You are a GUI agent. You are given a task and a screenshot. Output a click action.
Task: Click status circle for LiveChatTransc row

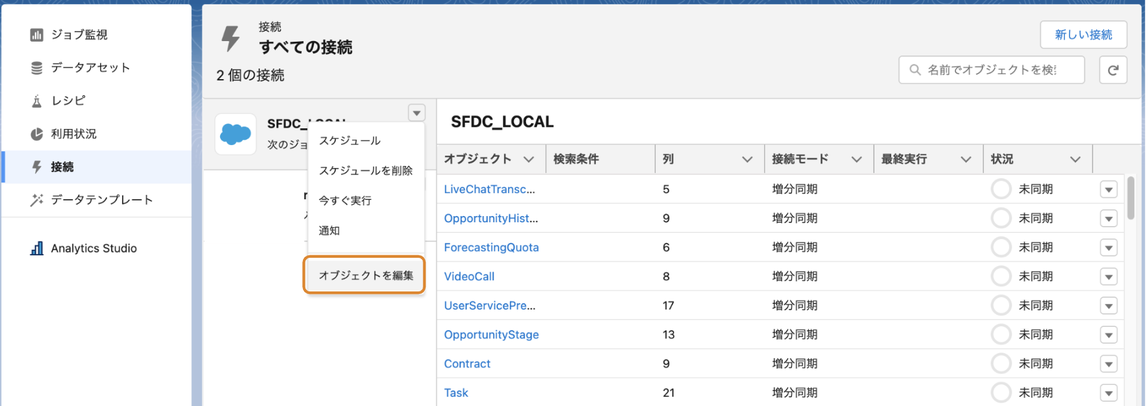point(1001,189)
